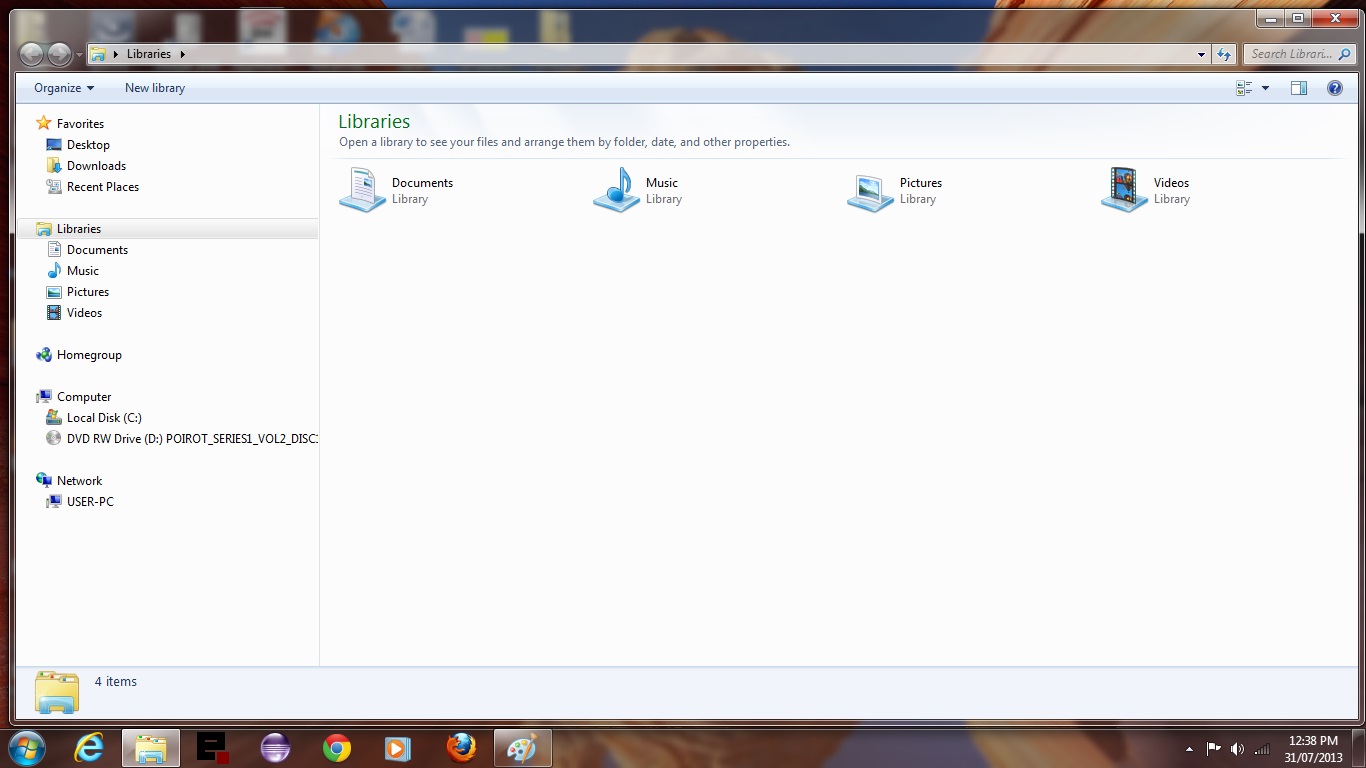Image resolution: width=1366 pixels, height=768 pixels.
Task: Expand the change view options arrow
Action: (1265, 88)
